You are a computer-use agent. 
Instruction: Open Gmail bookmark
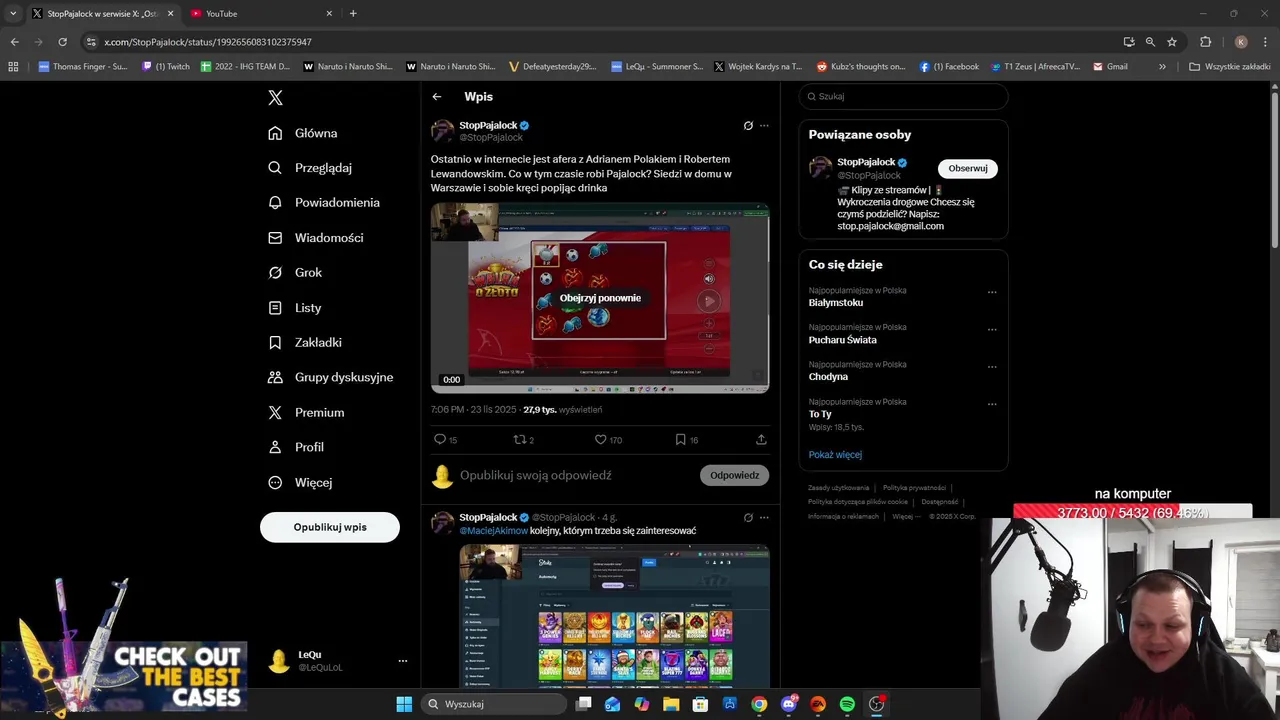click(1111, 67)
